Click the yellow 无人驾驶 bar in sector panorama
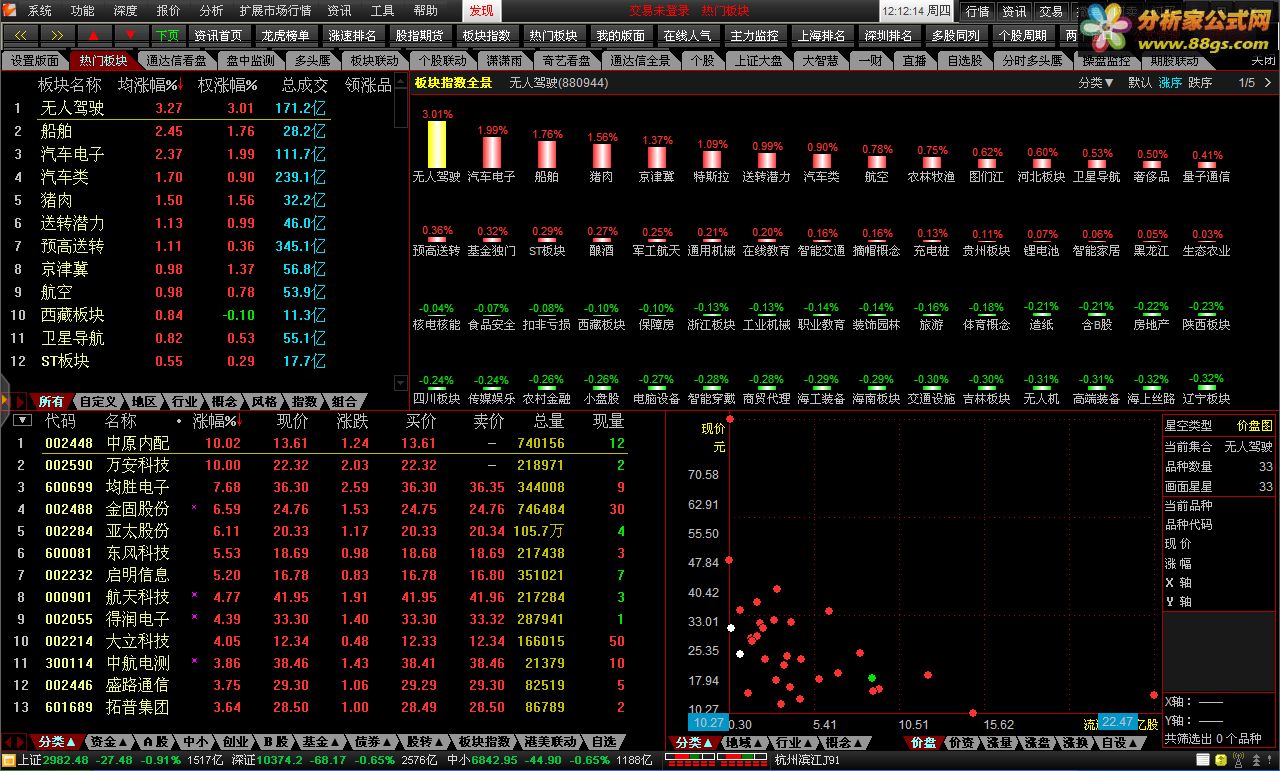The height and width of the screenshot is (771, 1280). (x=437, y=144)
